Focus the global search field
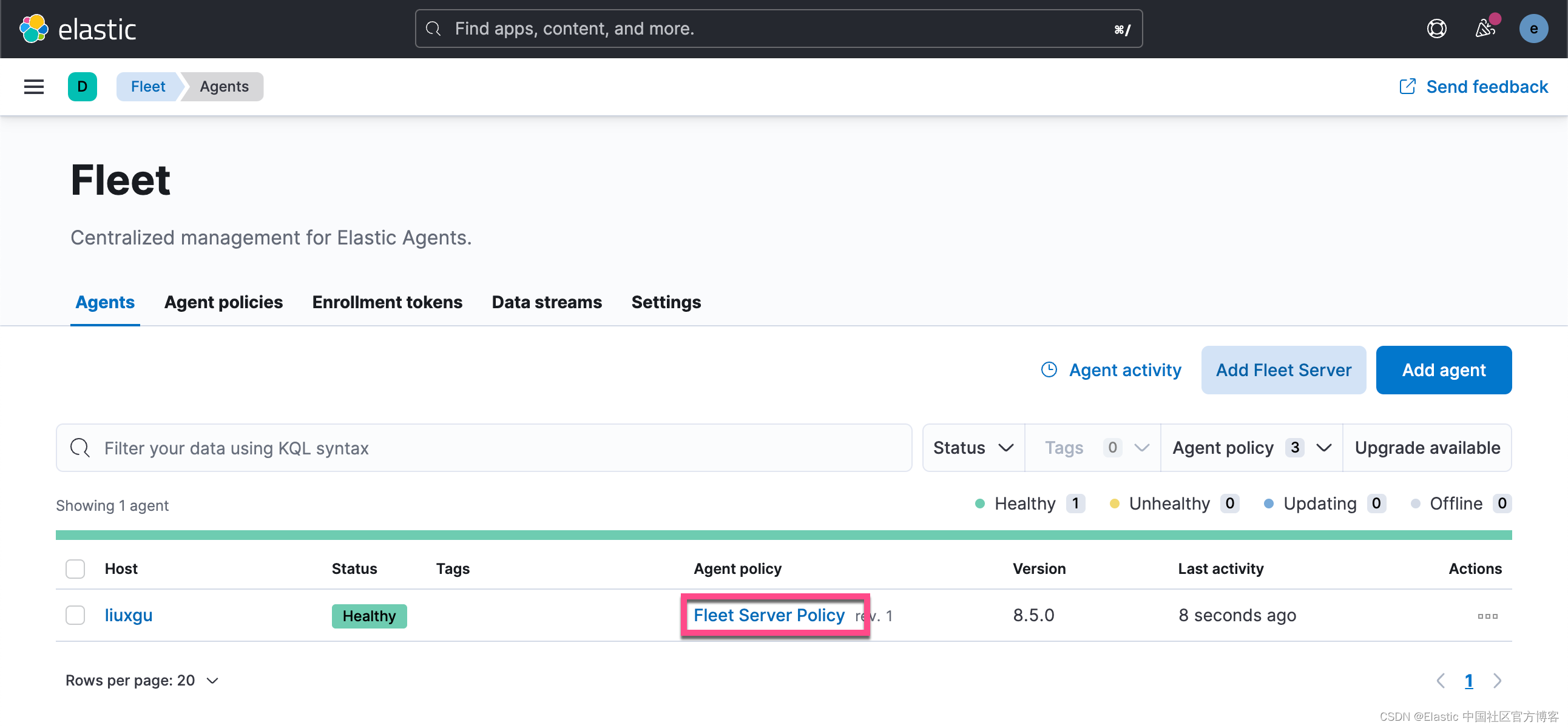The height and width of the screenshot is (728, 1568). point(779,29)
